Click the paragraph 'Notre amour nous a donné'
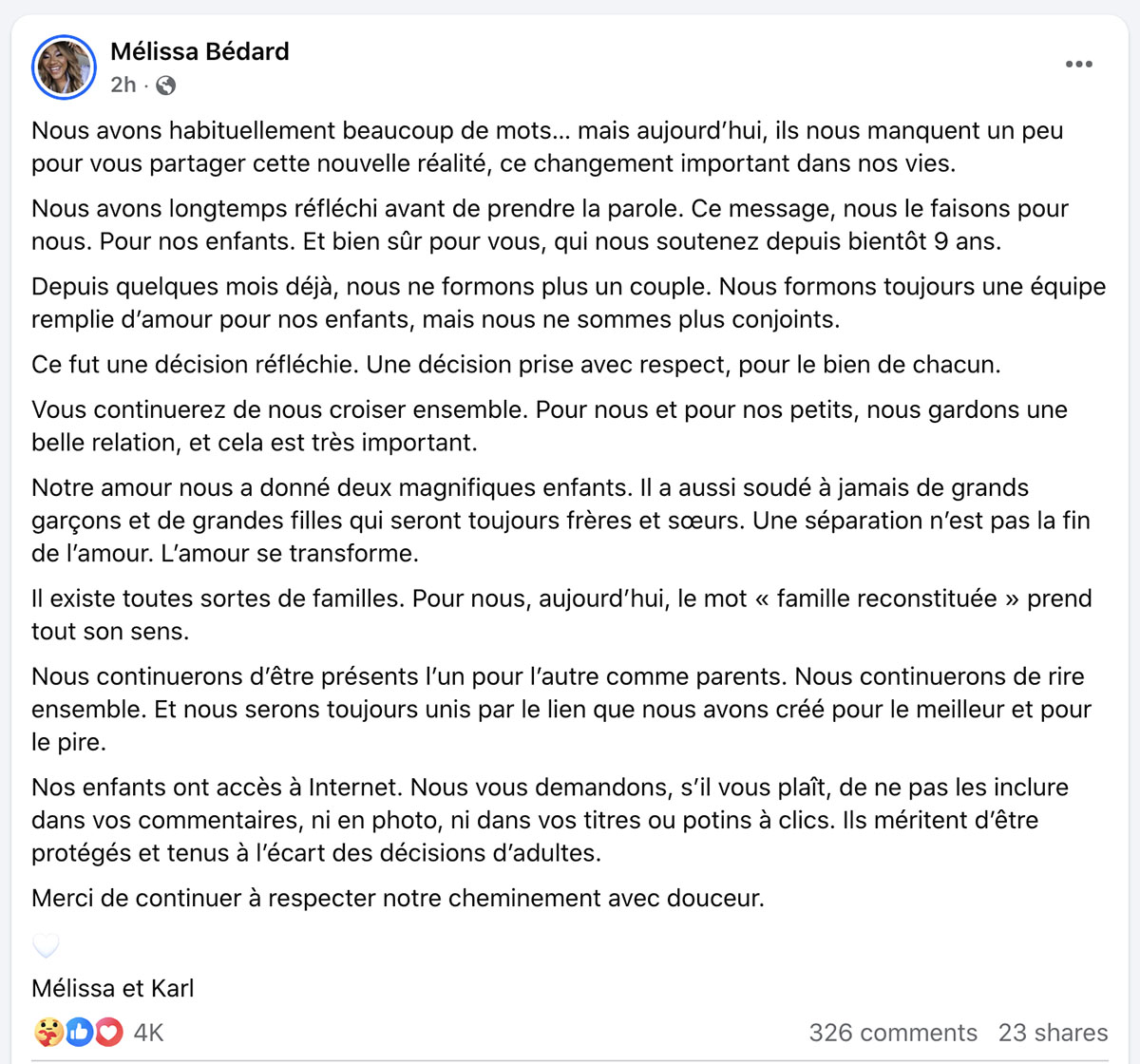Viewport: 1140px width, 1064px height. [560, 521]
